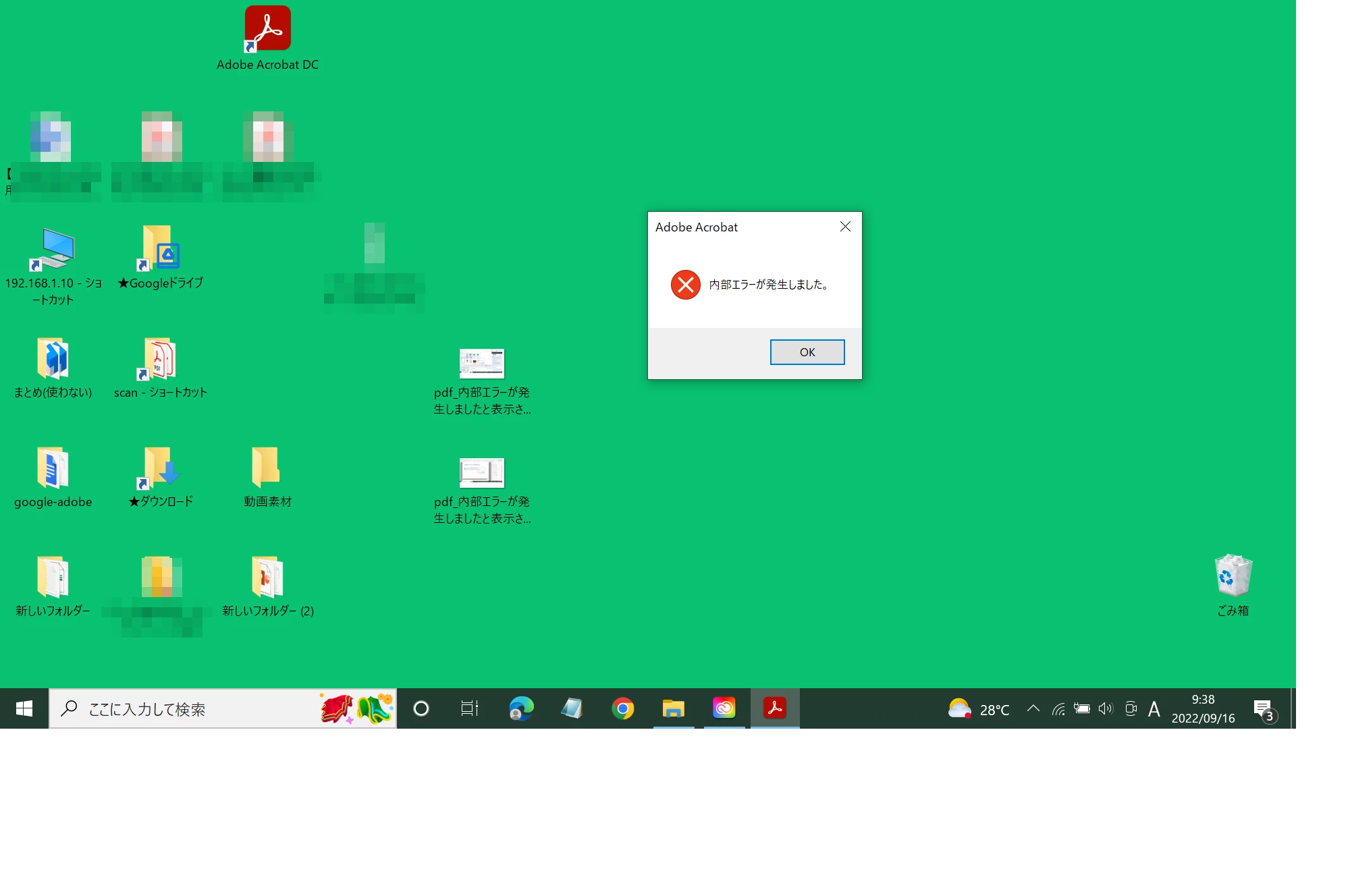Select the google-adobe folder
Screen dimensions: 1350x896
coord(53,468)
